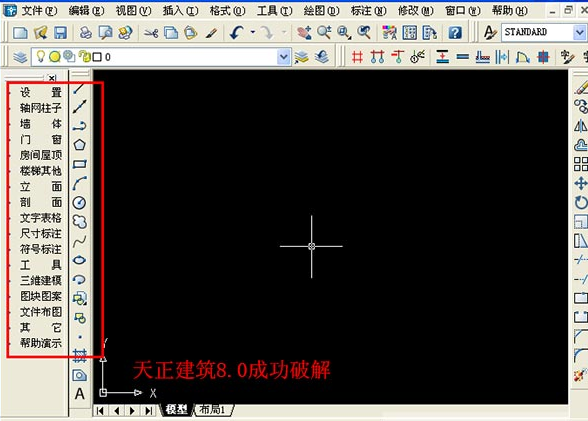Image resolution: width=588 pixels, height=421 pixels.
Task: Open the 格式 menu
Action: [x=227, y=11]
